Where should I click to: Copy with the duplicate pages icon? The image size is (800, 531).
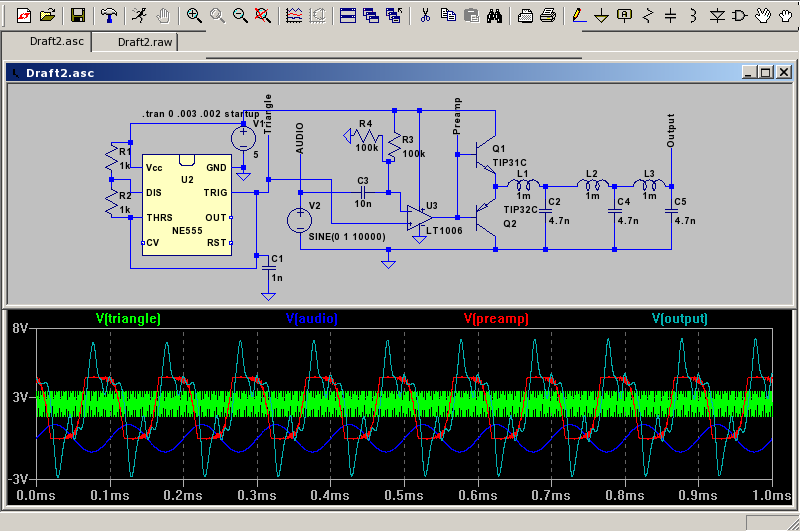[448, 16]
